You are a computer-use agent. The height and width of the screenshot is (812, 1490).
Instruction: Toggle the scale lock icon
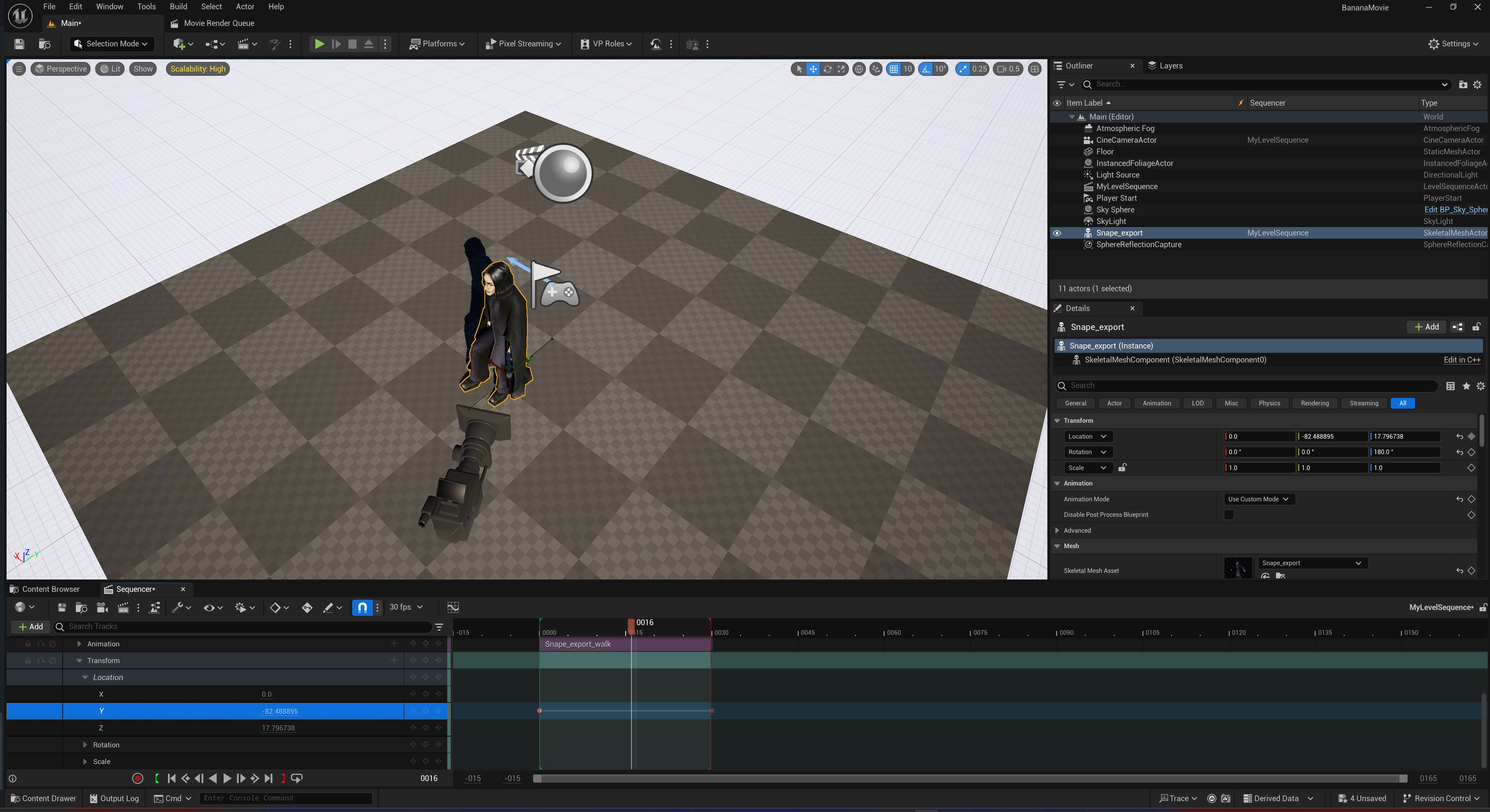point(1122,468)
